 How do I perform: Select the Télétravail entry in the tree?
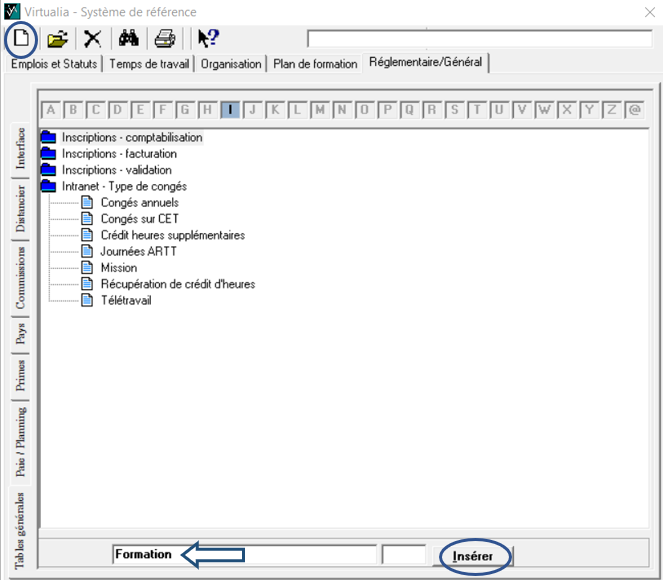point(126,300)
